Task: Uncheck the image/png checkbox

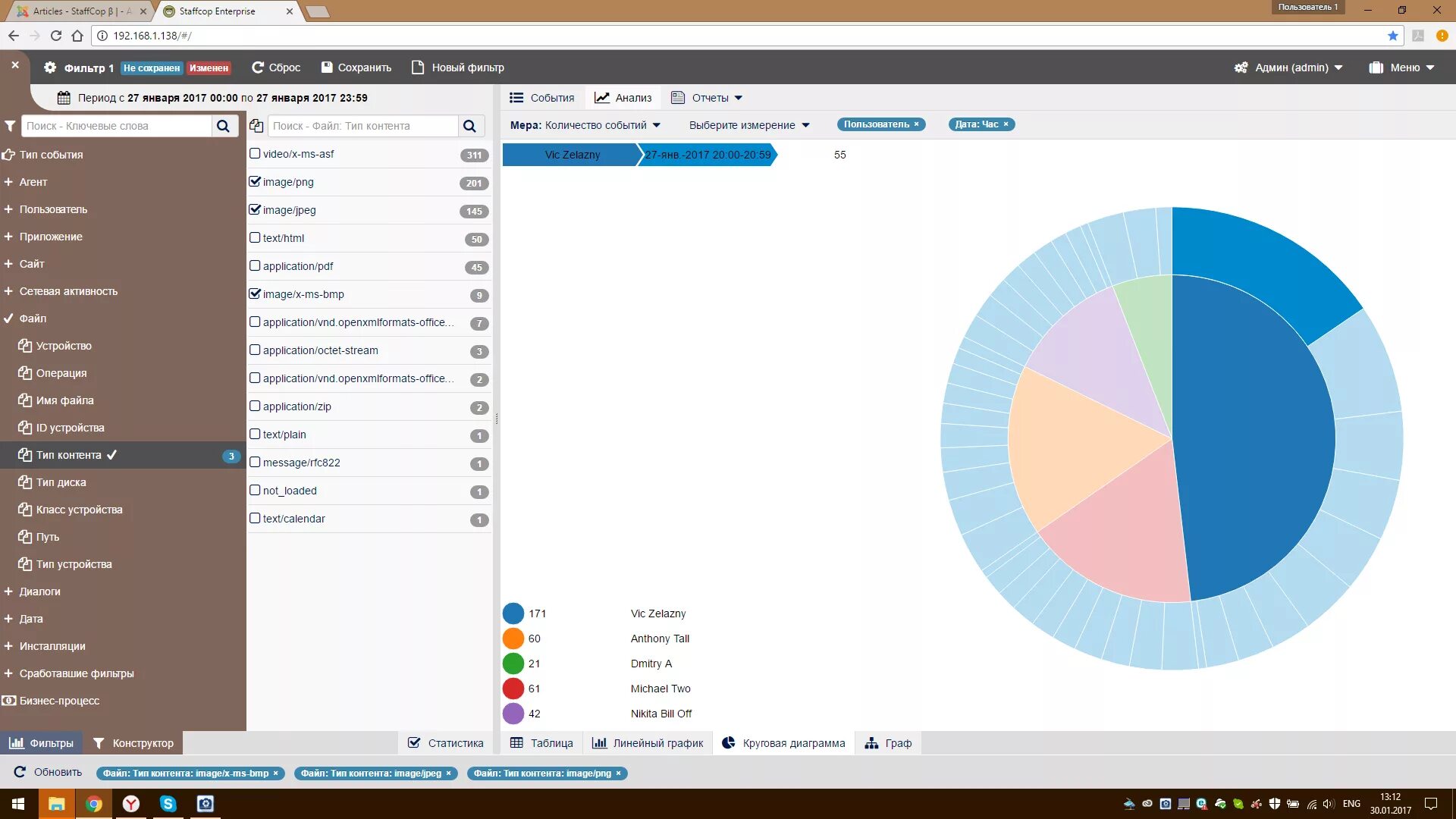Action: pyautogui.click(x=255, y=181)
